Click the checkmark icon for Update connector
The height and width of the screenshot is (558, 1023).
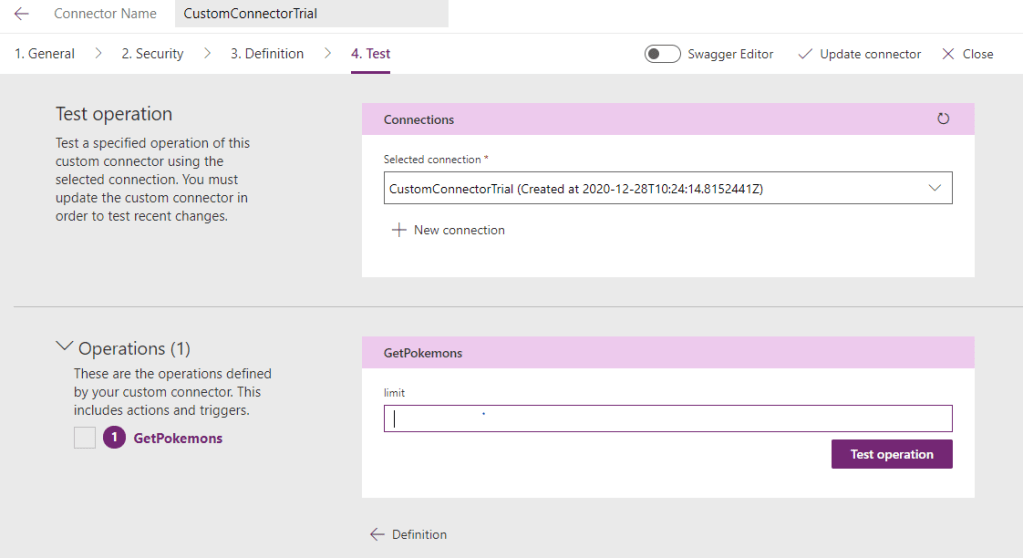(x=805, y=54)
